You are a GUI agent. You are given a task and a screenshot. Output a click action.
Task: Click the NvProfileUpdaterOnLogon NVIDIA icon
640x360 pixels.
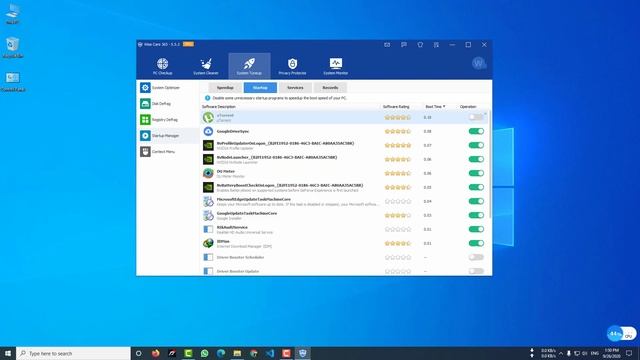(208, 145)
